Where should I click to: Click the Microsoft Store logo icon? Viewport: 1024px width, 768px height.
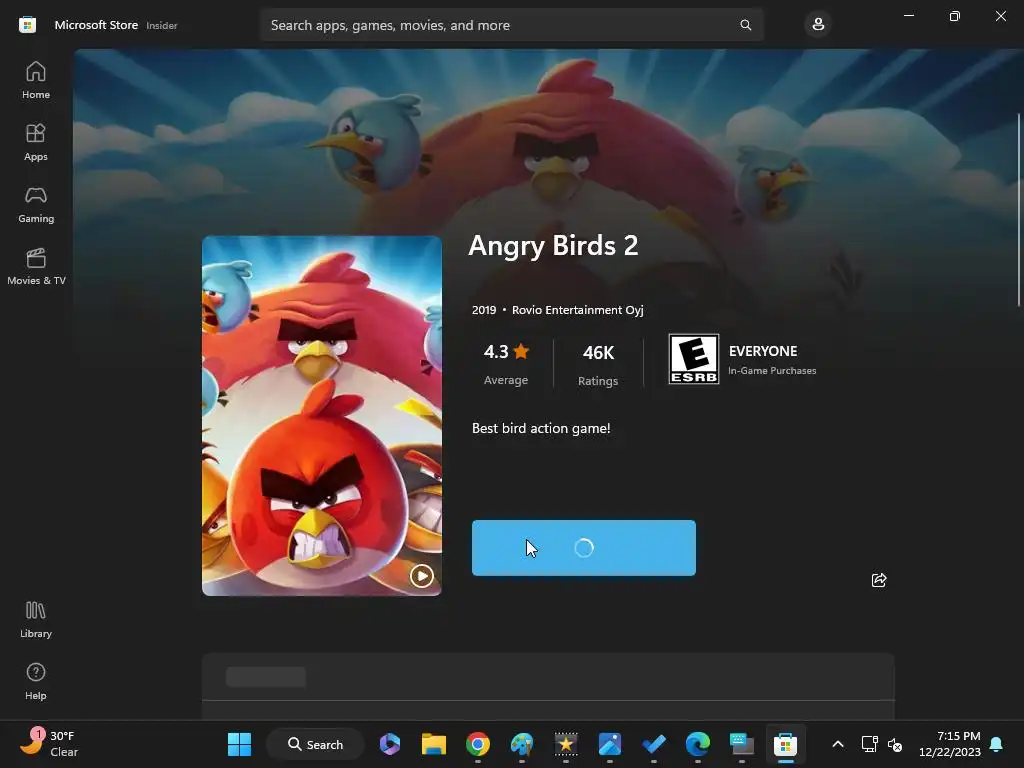27,25
